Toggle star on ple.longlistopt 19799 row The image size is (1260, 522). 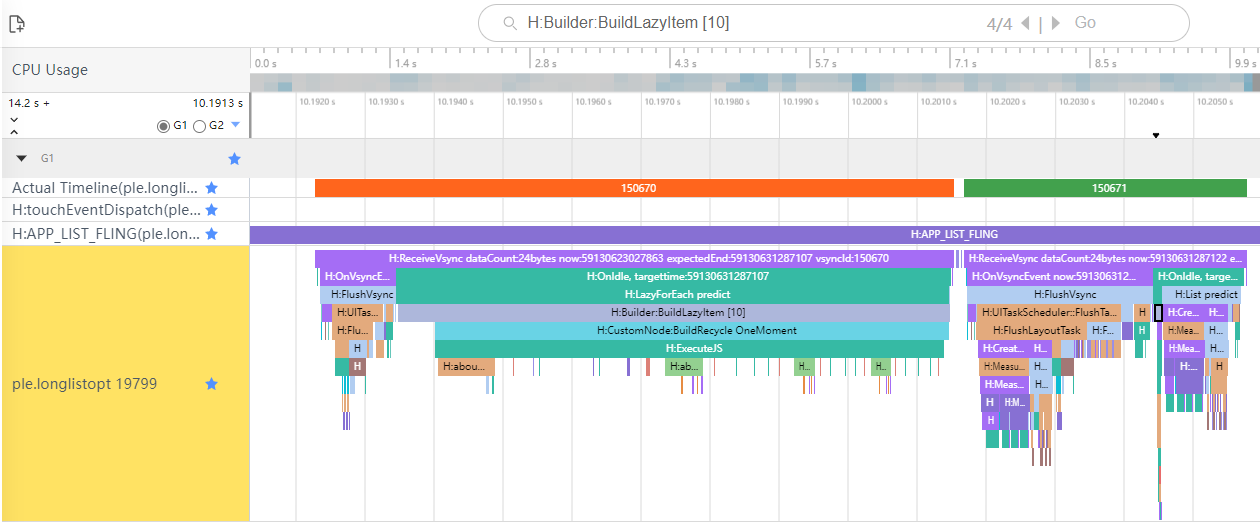(x=211, y=384)
